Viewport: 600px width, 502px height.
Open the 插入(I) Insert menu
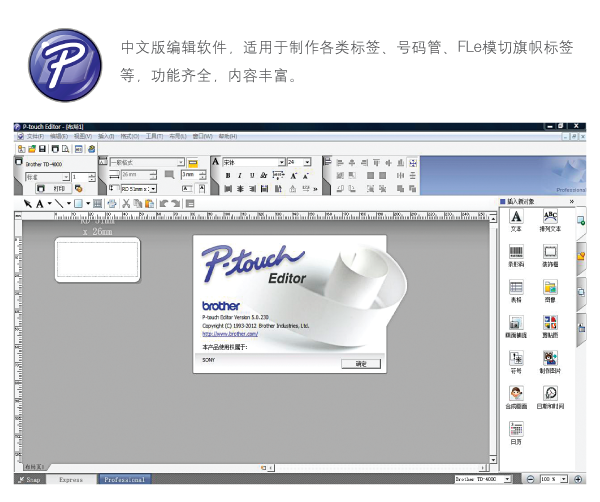(106, 136)
